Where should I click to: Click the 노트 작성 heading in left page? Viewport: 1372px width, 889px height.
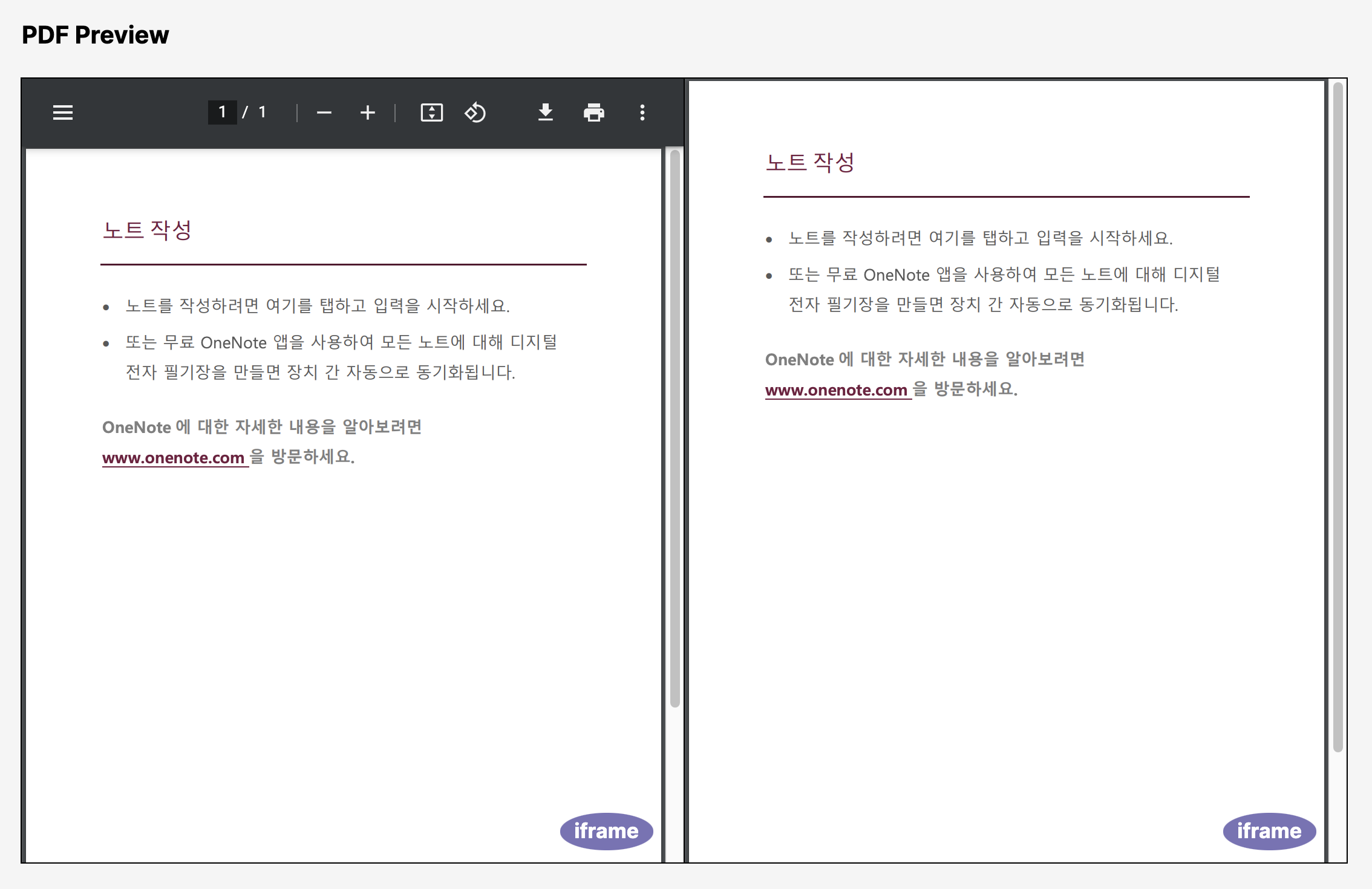pyautogui.click(x=147, y=230)
